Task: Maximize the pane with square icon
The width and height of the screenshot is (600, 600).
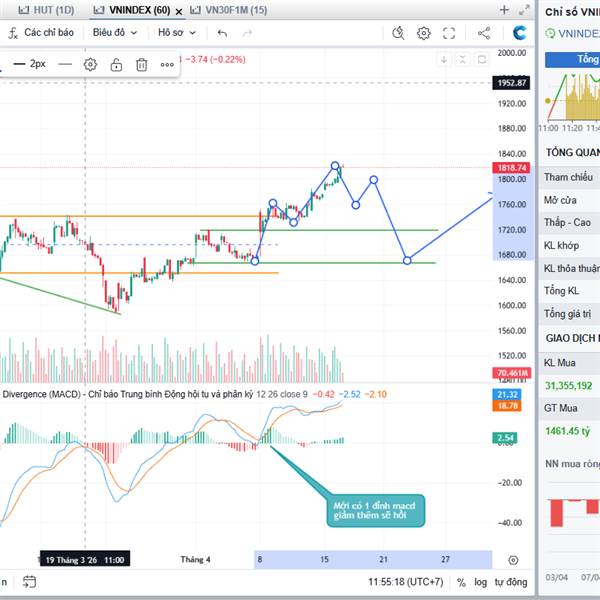Action: coord(482,60)
